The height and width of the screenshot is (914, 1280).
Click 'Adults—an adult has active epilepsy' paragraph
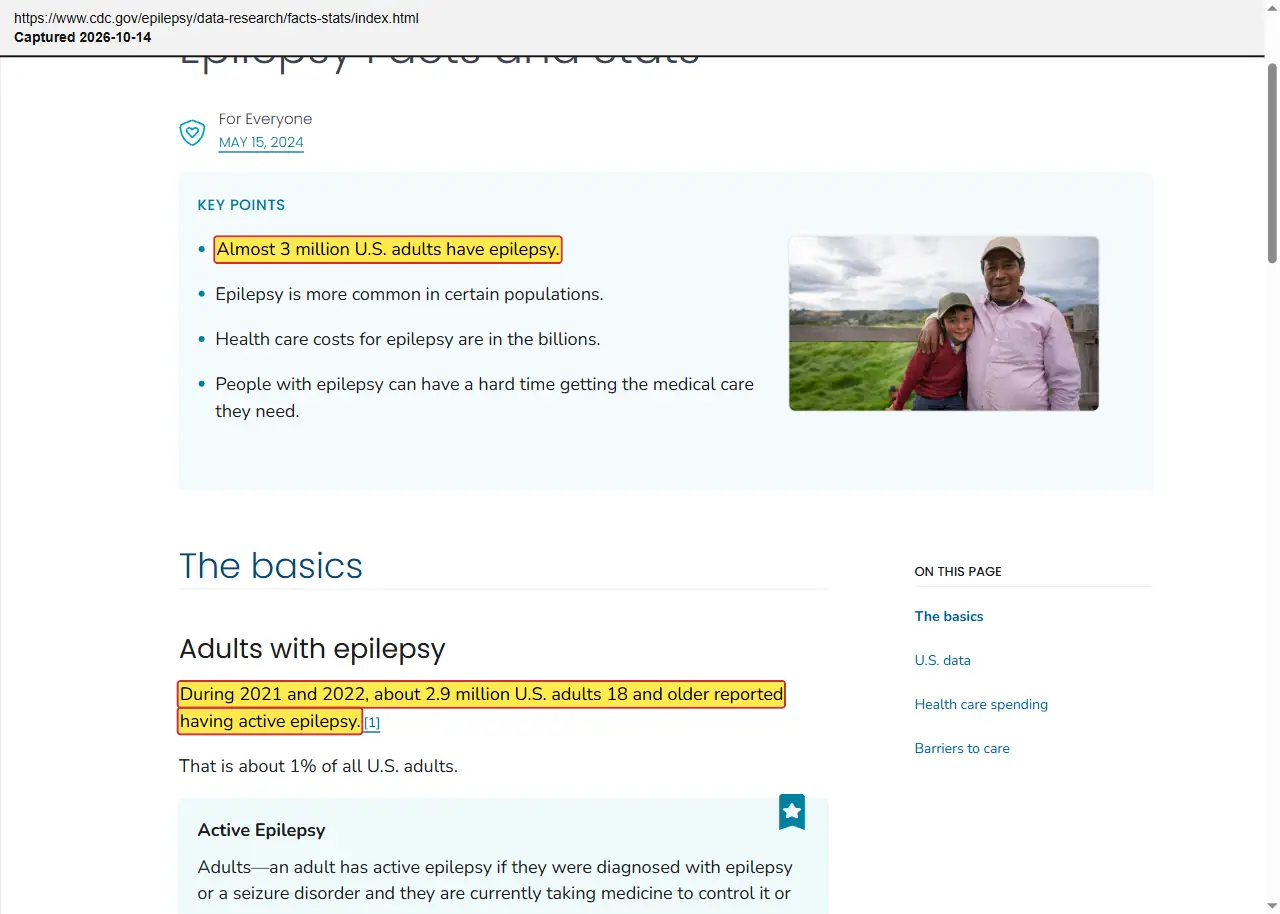click(x=495, y=880)
